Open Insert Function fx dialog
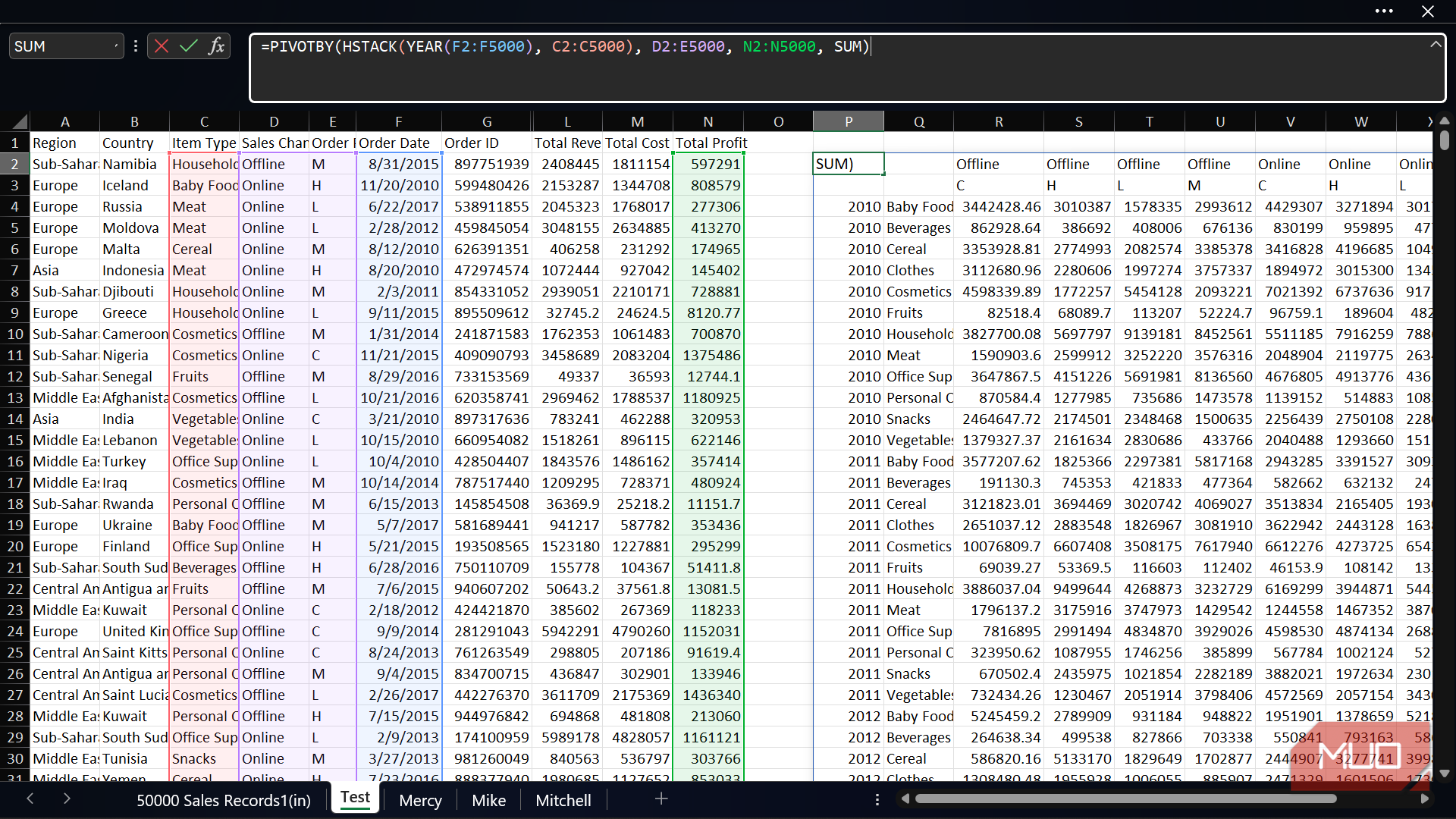This screenshot has width=1456, height=819. coord(216,46)
